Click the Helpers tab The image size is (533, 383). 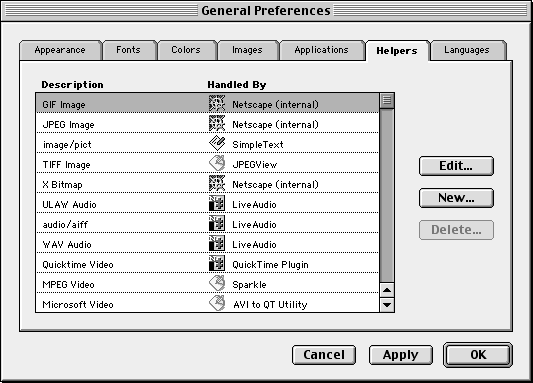point(397,51)
